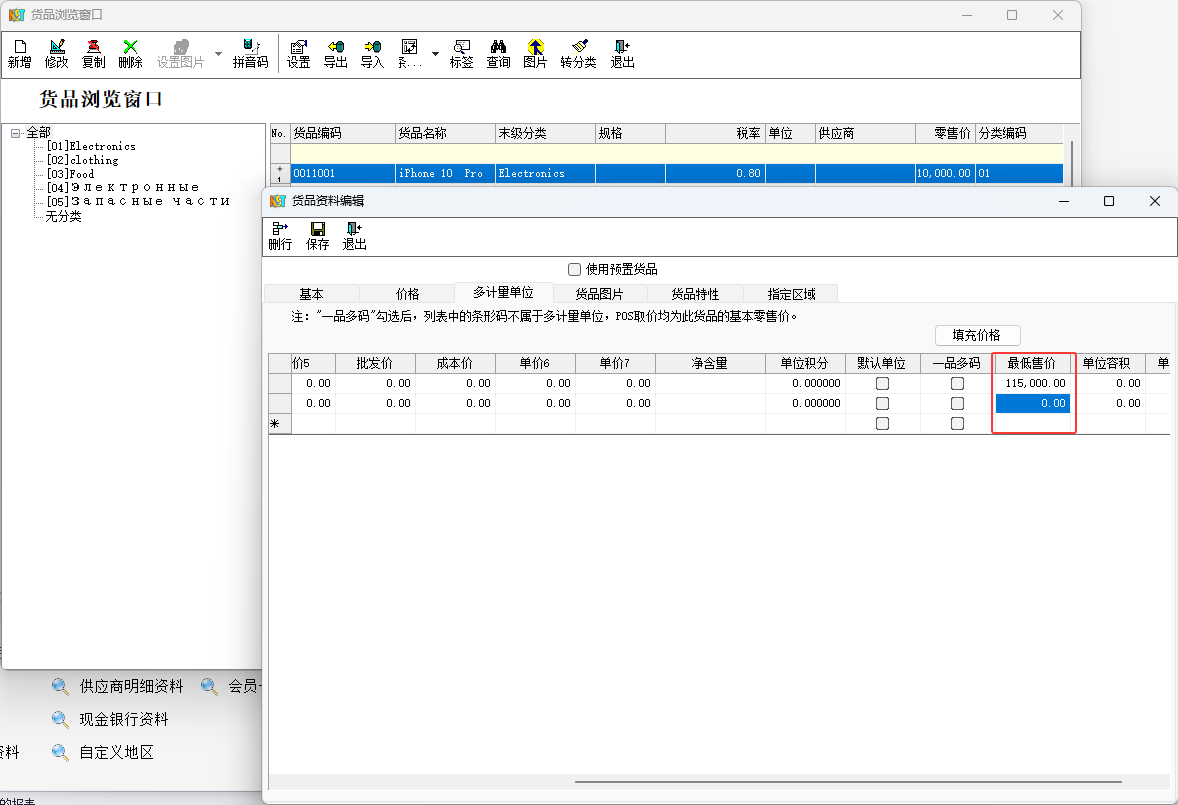Open 设置 (settings) in browse window toolbar

(x=298, y=54)
